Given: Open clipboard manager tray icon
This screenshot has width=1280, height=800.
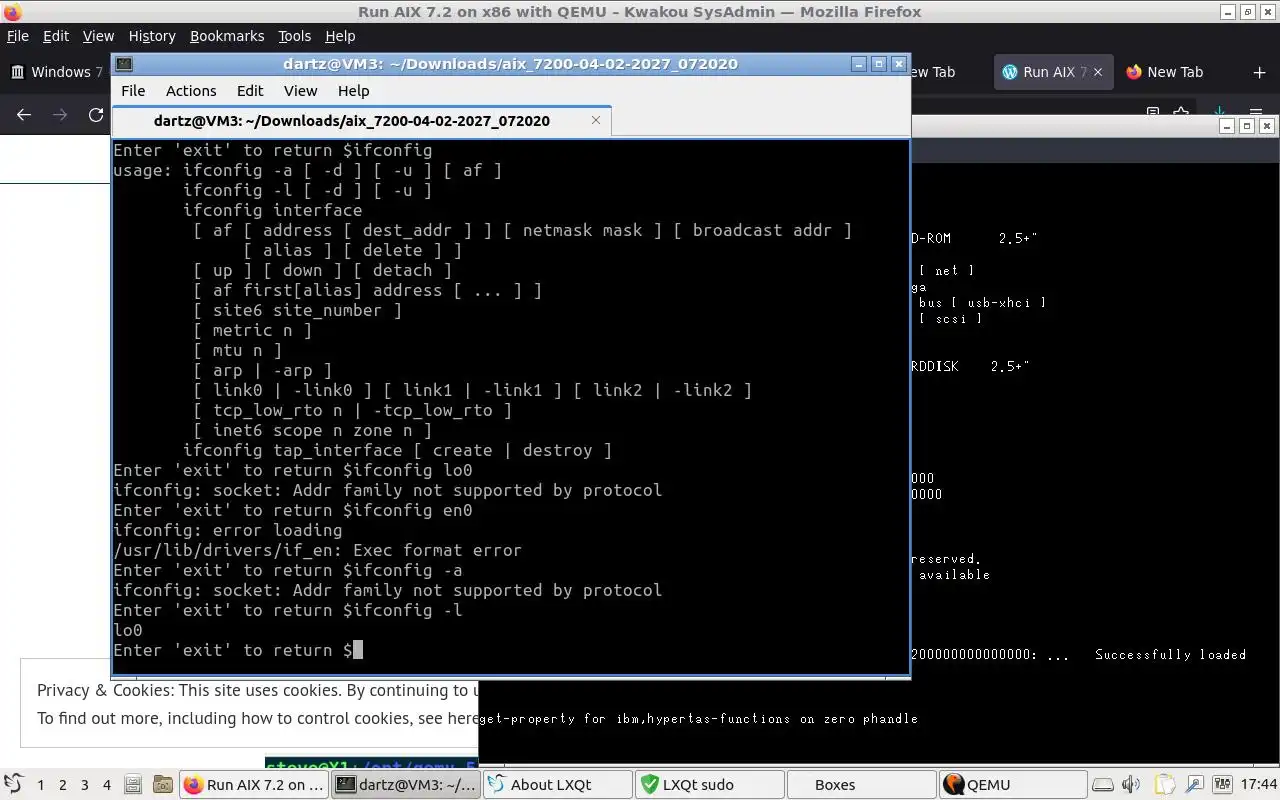Looking at the screenshot, I should pos(1164,785).
